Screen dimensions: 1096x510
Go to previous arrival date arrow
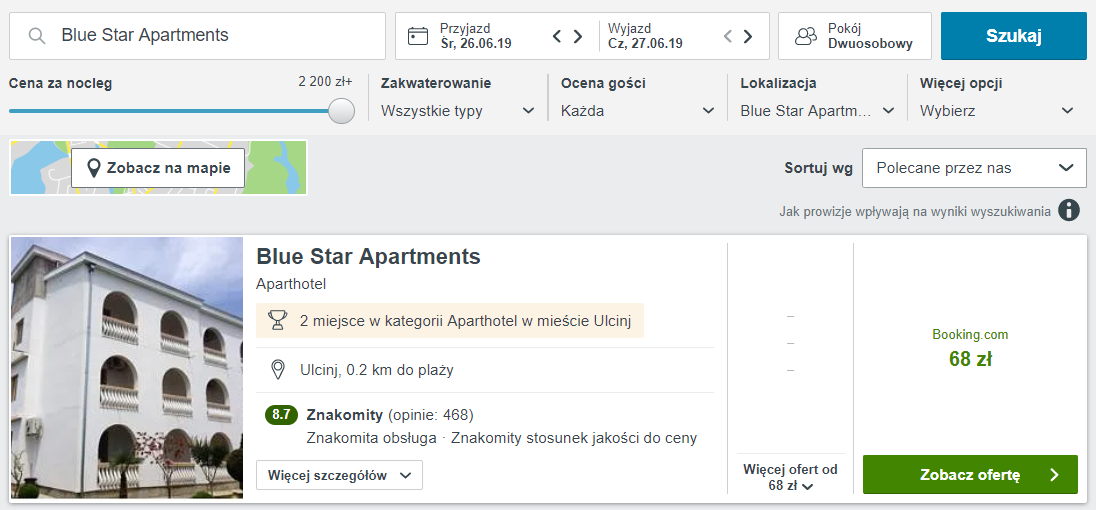coord(557,36)
